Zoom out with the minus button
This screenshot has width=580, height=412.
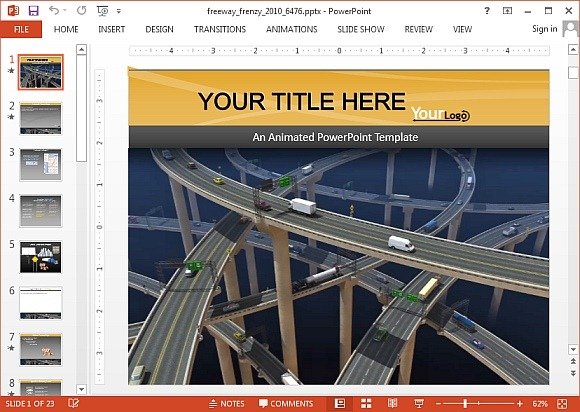pos(438,403)
